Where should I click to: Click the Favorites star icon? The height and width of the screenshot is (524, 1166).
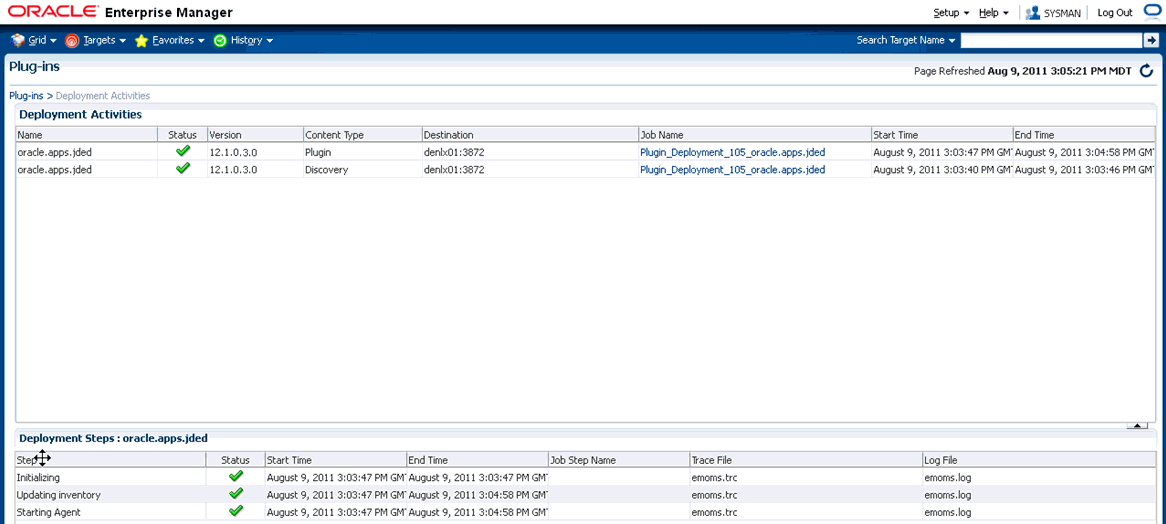pos(141,41)
